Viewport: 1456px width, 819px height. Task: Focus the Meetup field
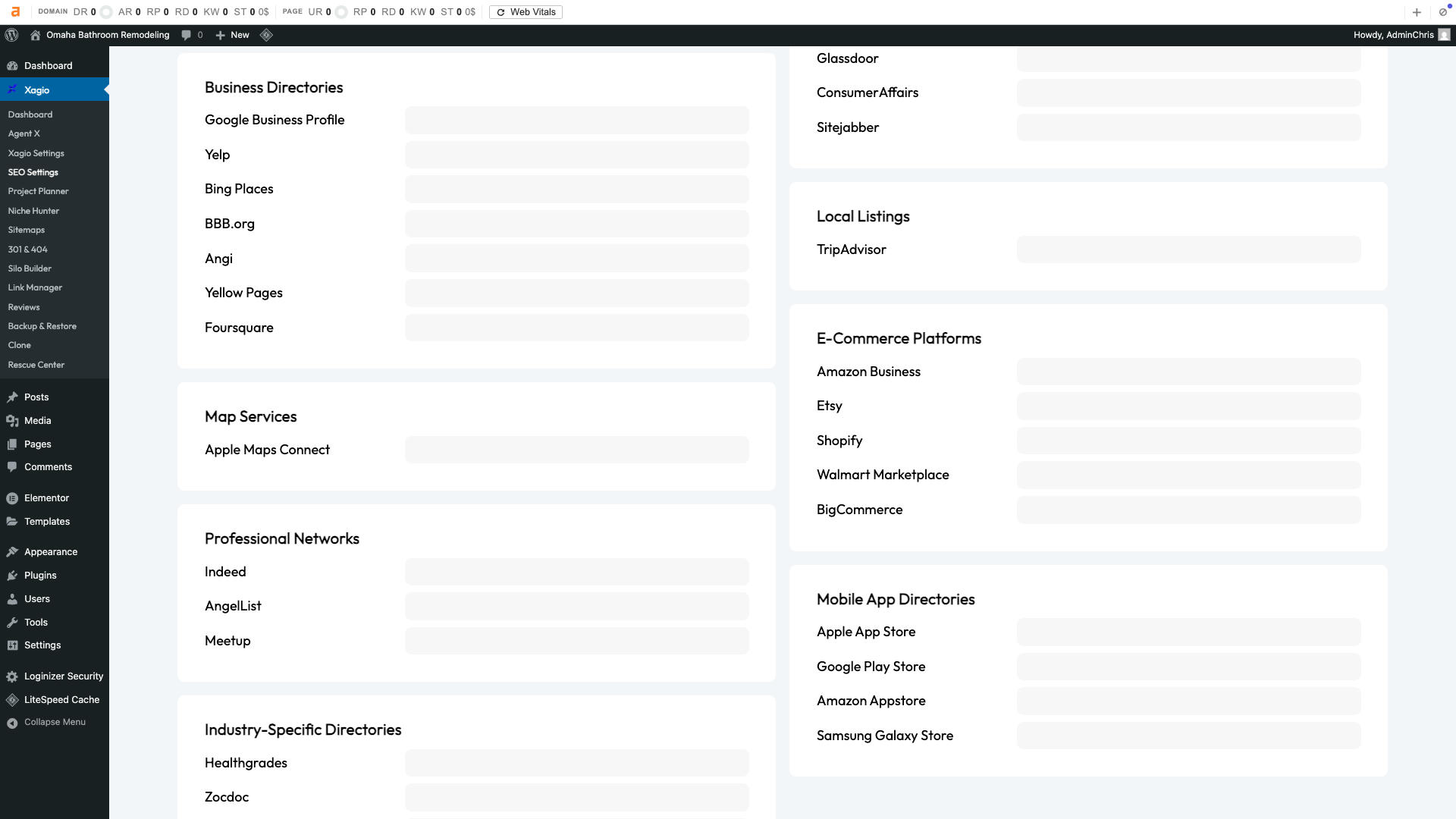(x=576, y=641)
